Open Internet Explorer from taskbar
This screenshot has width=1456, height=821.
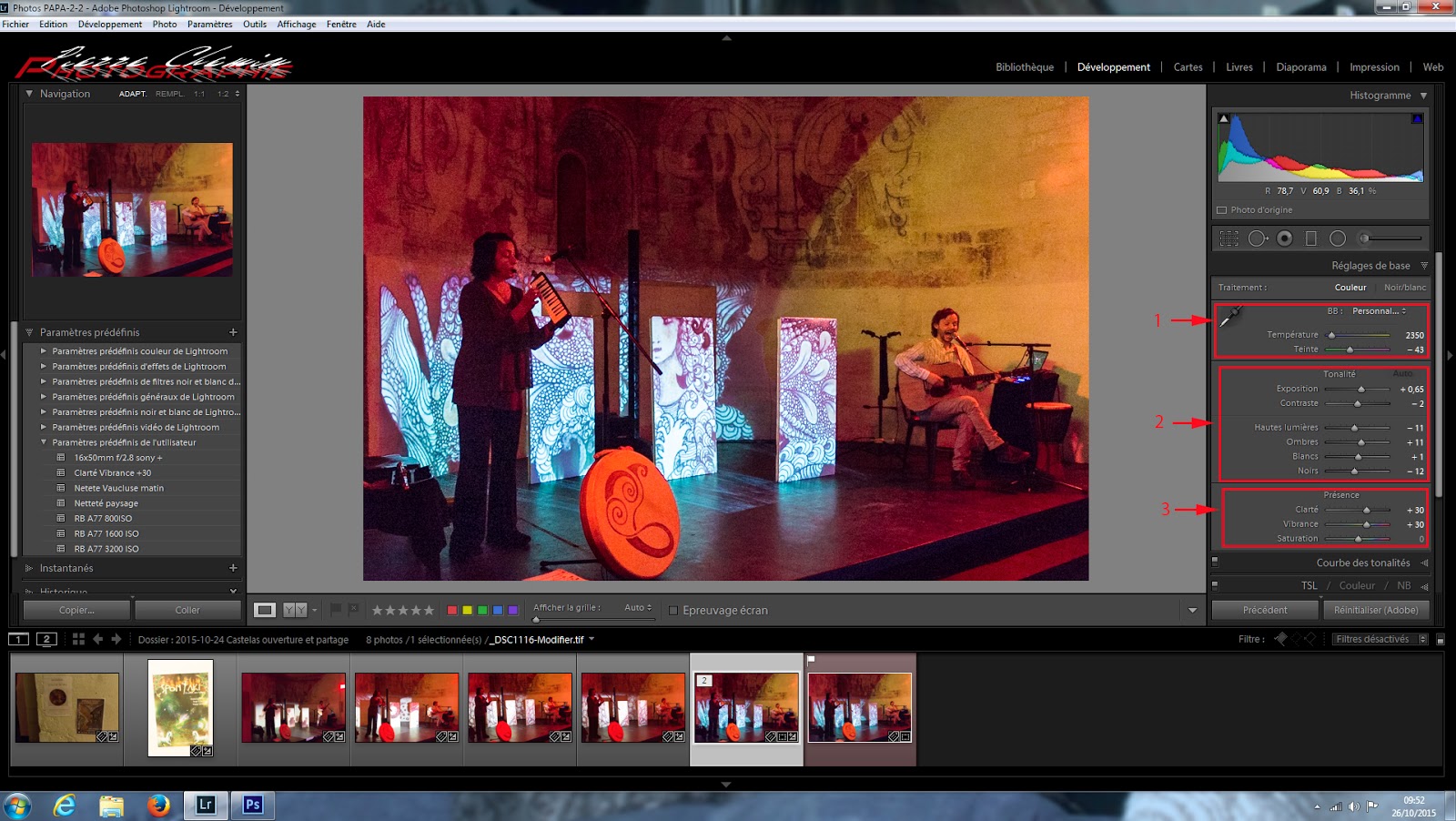[65, 805]
